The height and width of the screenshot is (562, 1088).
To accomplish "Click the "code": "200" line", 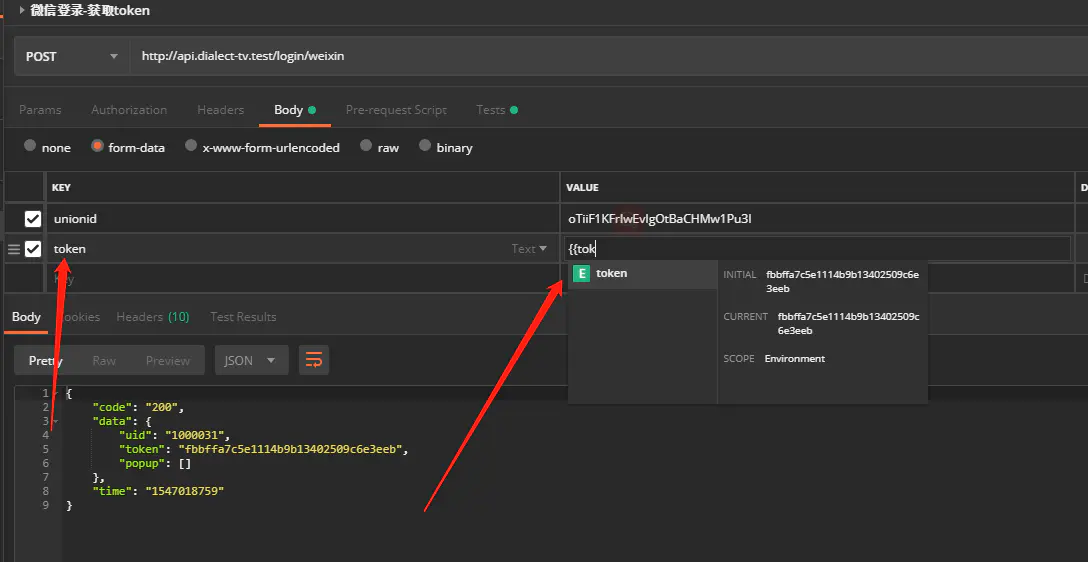I will pos(138,407).
